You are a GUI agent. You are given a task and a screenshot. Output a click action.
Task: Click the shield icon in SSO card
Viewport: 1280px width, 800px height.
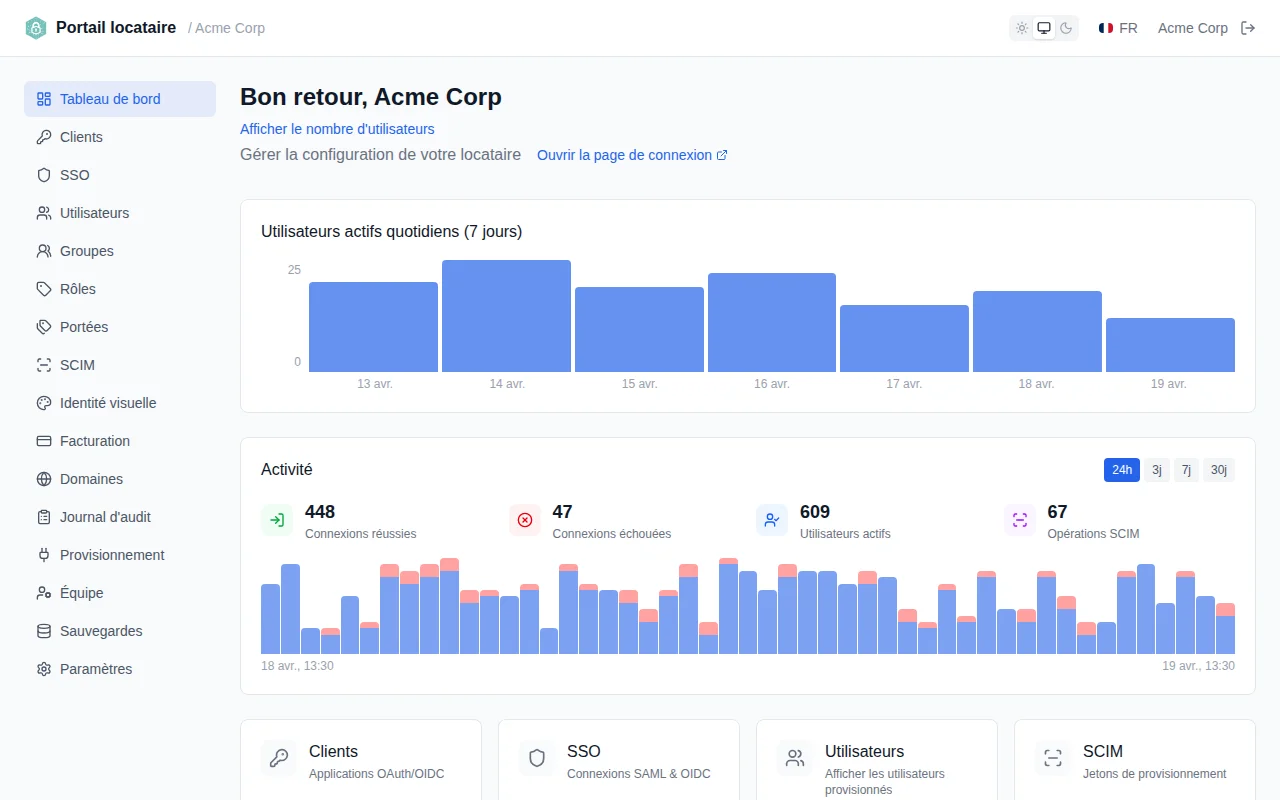(537, 758)
